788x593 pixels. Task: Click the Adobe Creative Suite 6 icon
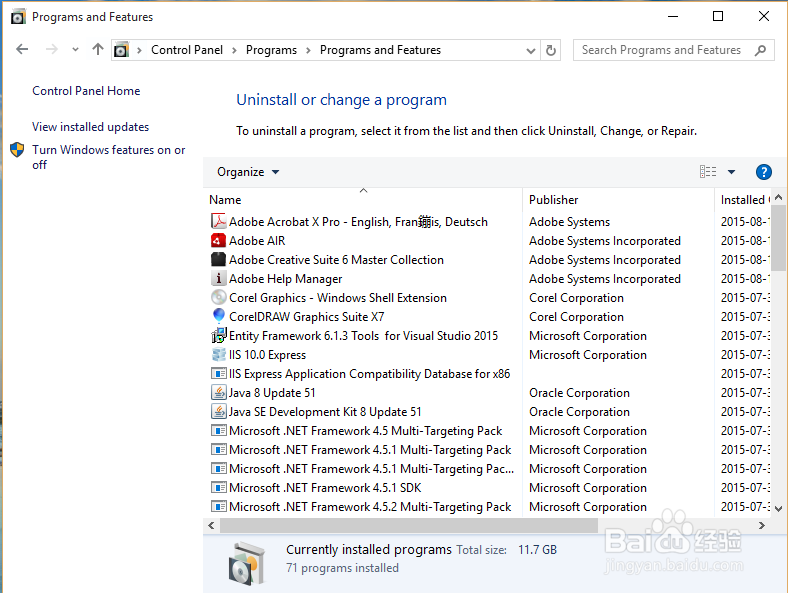pos(218,259)
